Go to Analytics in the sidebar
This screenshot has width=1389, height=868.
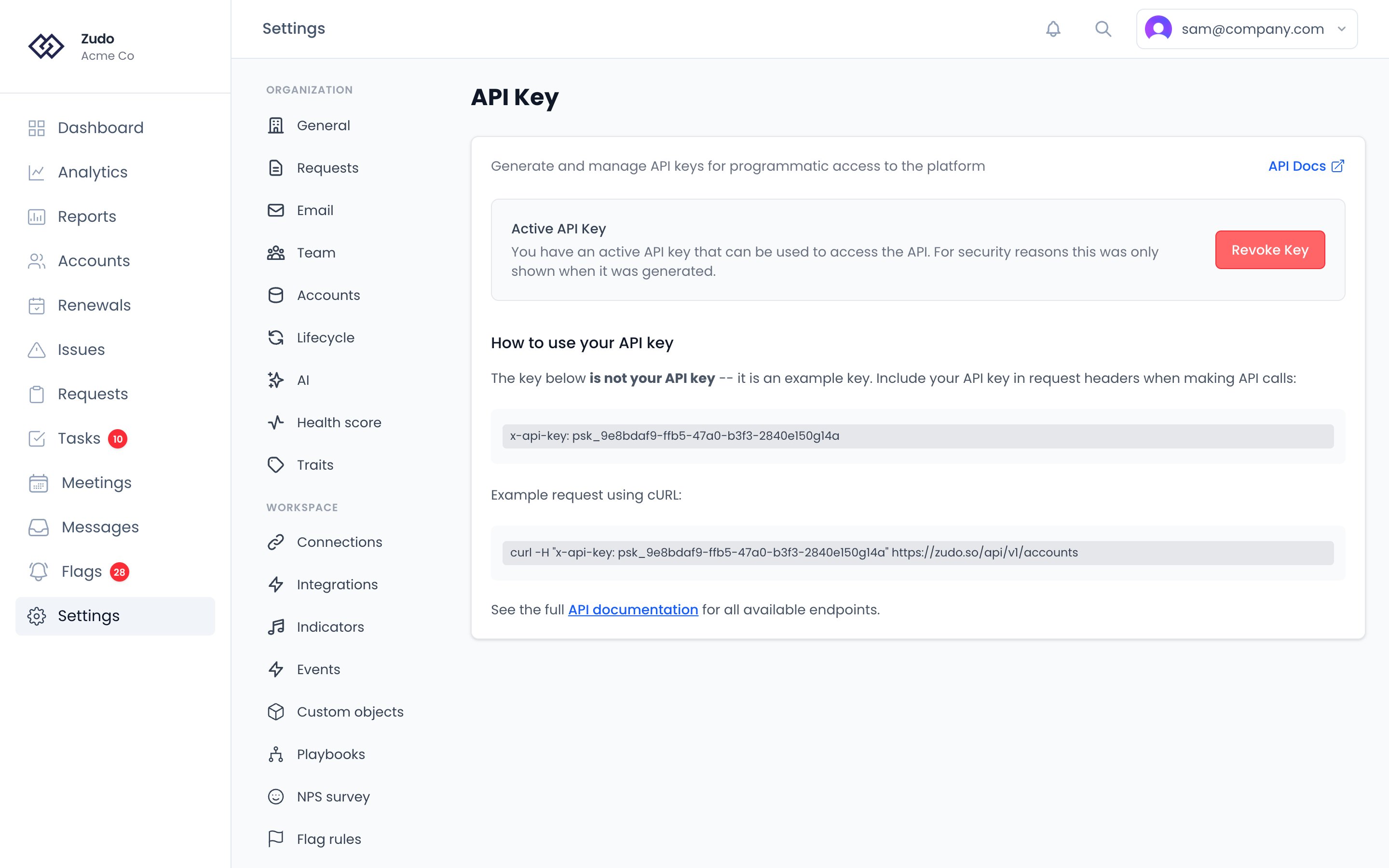(115, 172)
